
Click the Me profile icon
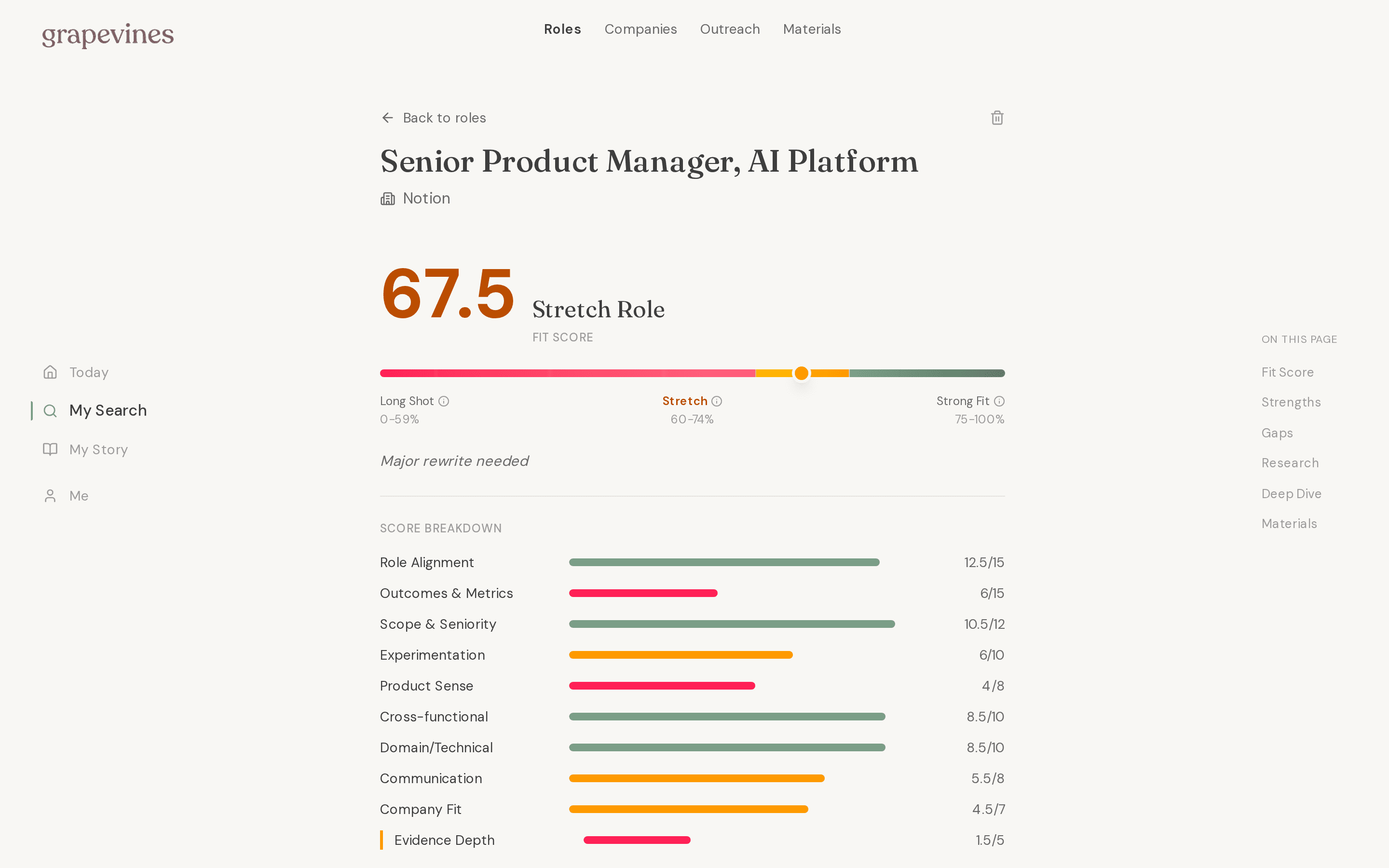(x=50, y=495)
